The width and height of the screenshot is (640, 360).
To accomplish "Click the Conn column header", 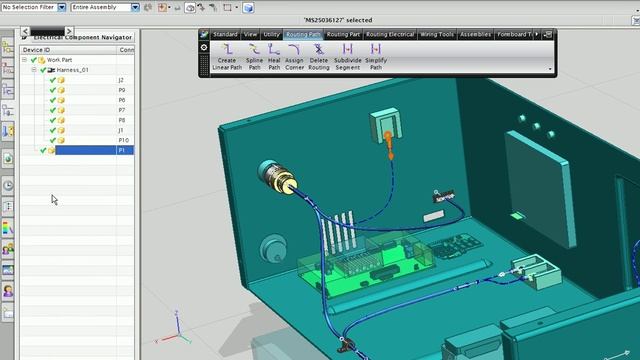I will pyautogui.click(x=126, y=50).
